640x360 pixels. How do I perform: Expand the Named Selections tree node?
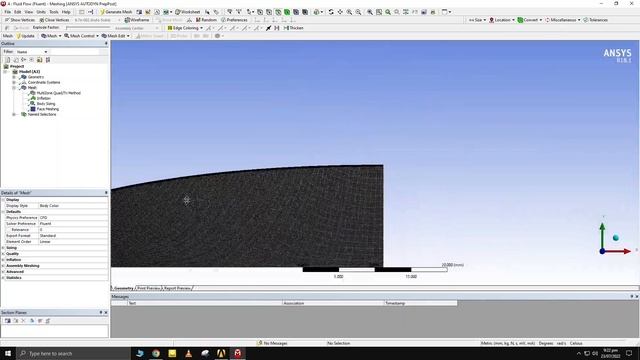(14, 114)
